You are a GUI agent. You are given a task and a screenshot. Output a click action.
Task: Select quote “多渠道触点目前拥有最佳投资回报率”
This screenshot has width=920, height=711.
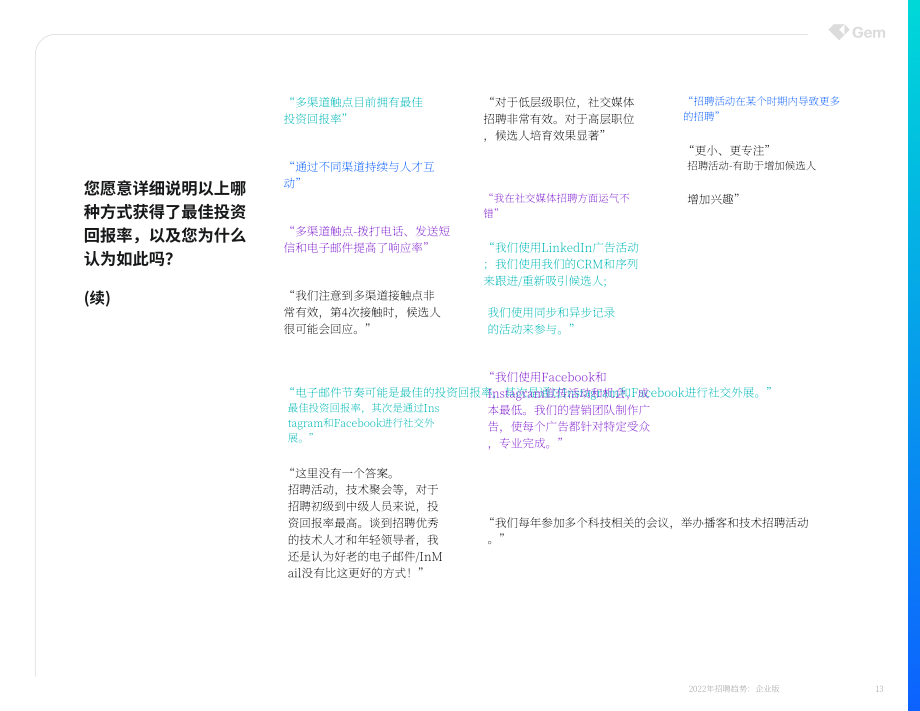point(353,110)
